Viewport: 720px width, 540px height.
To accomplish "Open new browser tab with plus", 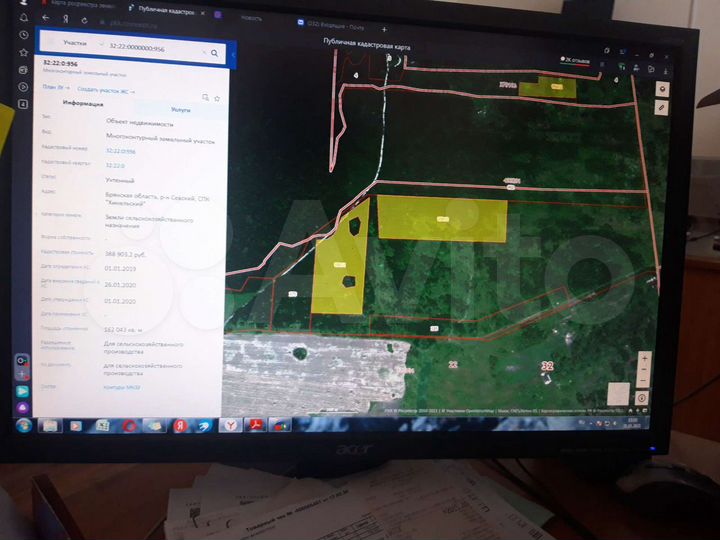I will (x=384, y=30).
